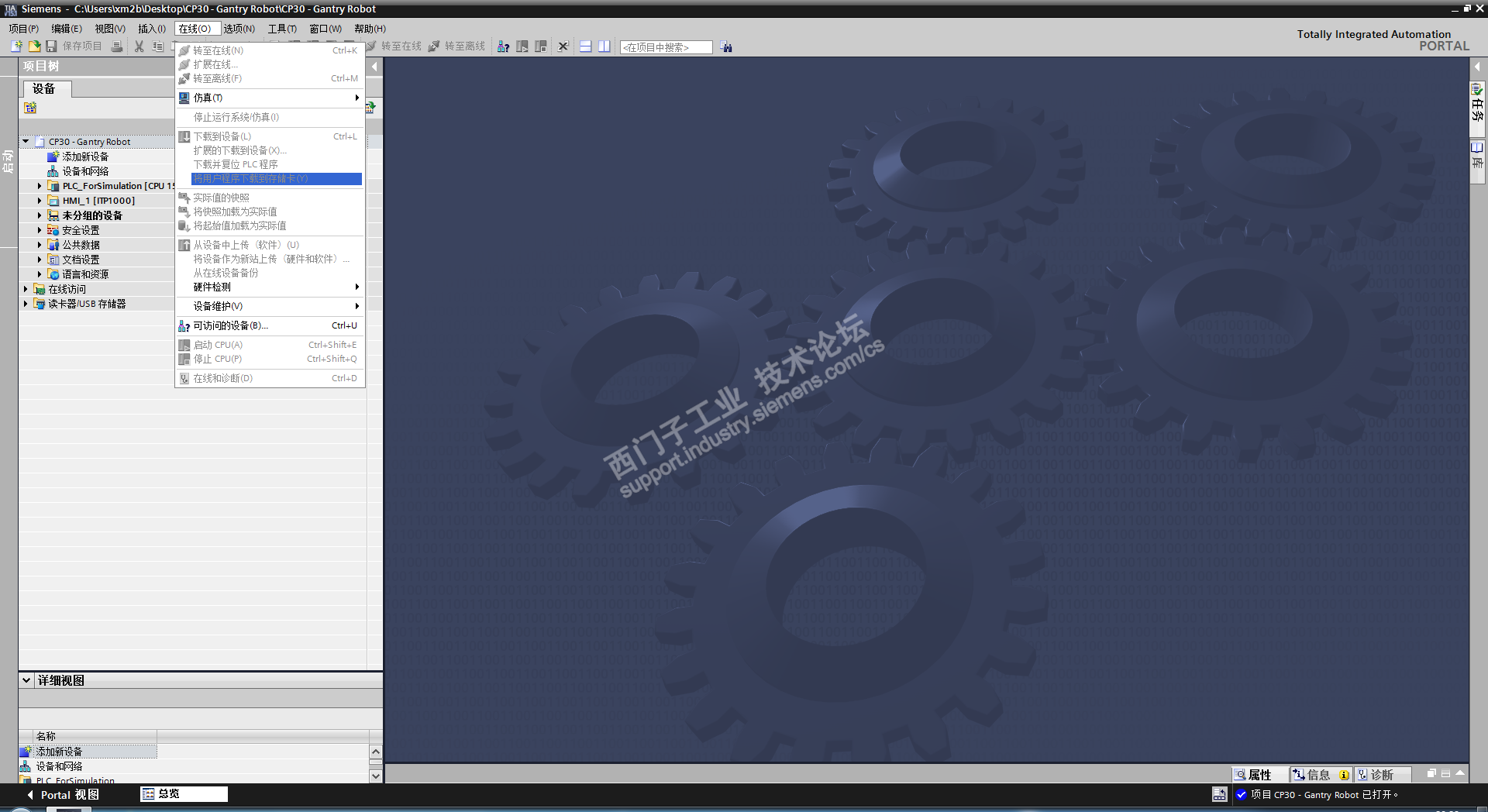Viewport: 1488px width, 812px height.
Task: Expand the 读卡器/USB 存储器 tree node
Action: click(26, 304)
